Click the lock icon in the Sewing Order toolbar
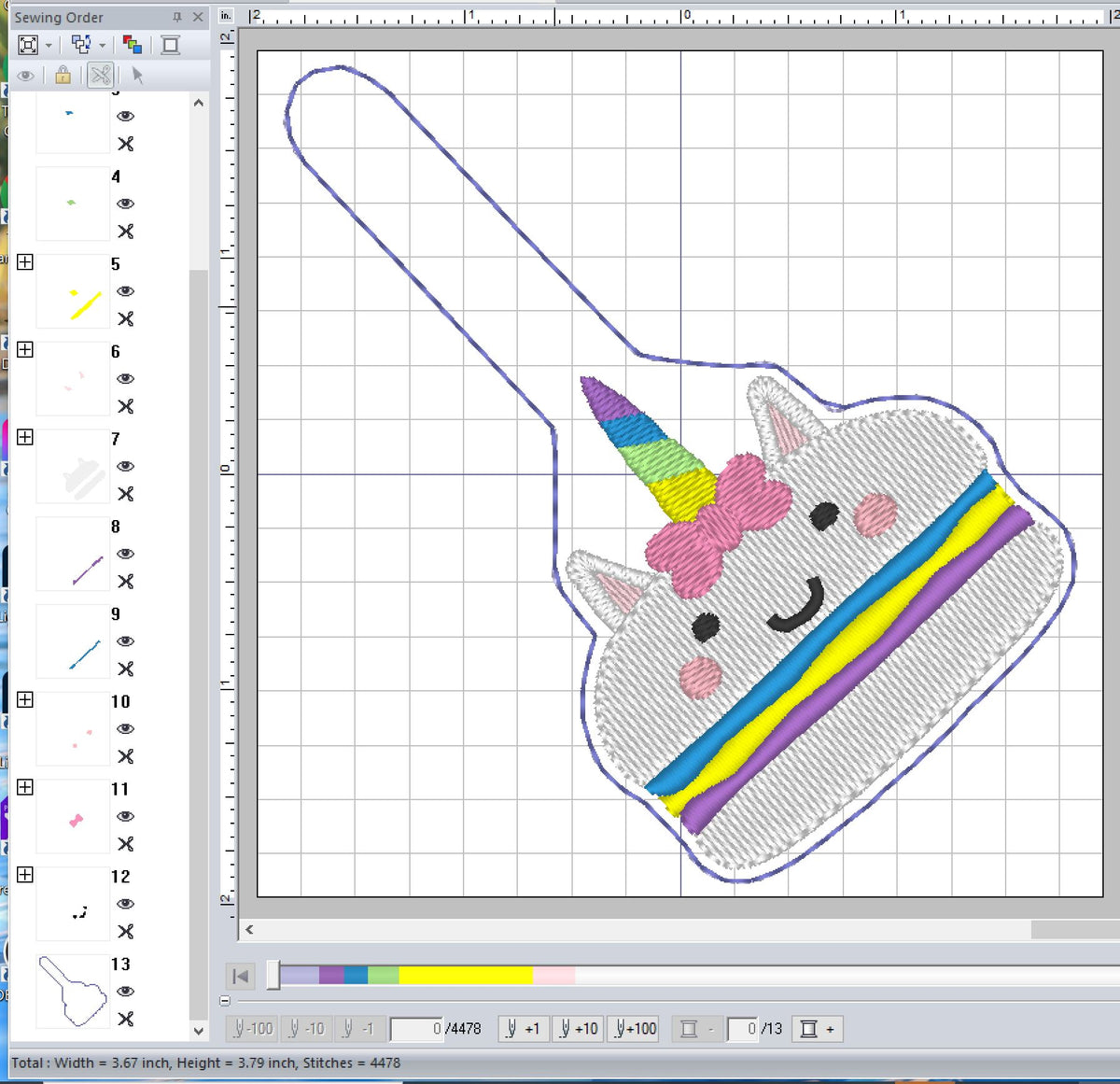 coord(62,76)
